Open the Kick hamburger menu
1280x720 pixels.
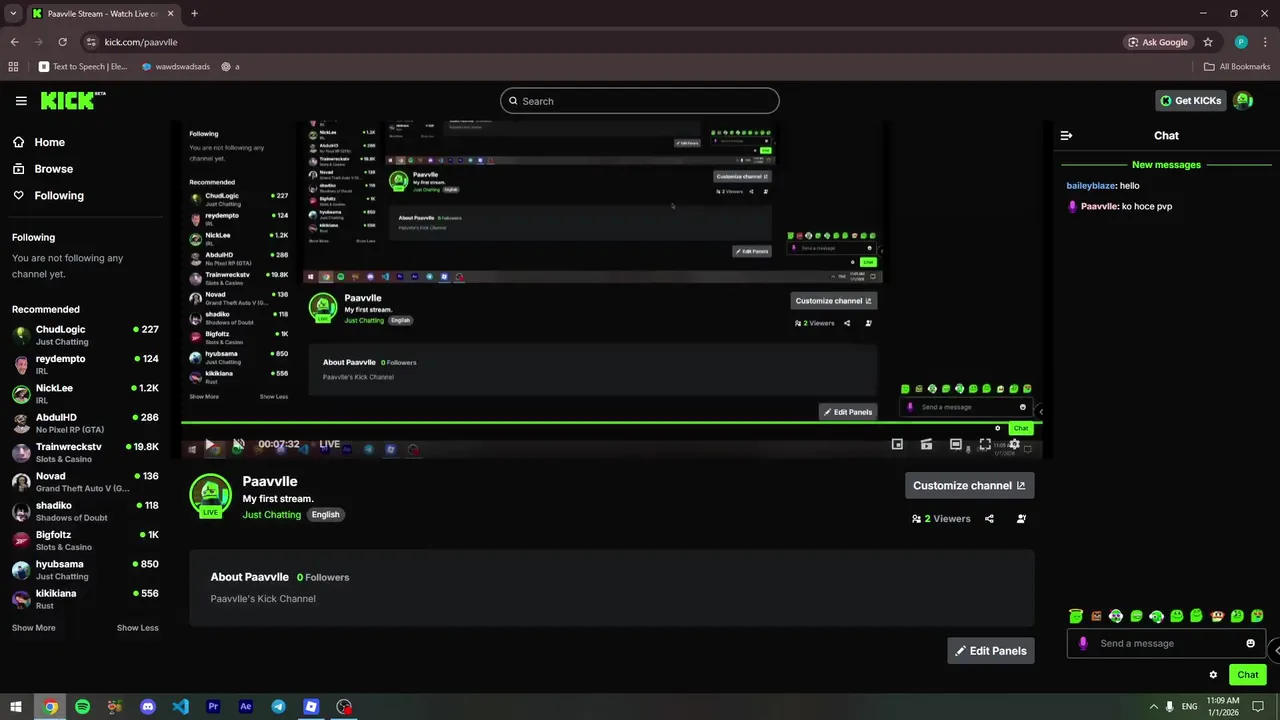(x=21, y=101)
